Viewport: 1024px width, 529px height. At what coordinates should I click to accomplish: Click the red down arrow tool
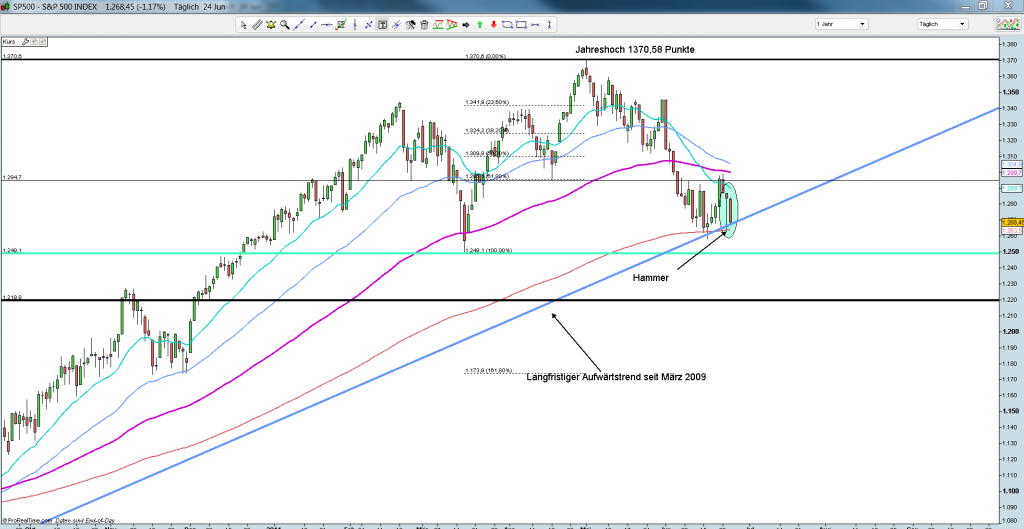[x=493, y=24]
